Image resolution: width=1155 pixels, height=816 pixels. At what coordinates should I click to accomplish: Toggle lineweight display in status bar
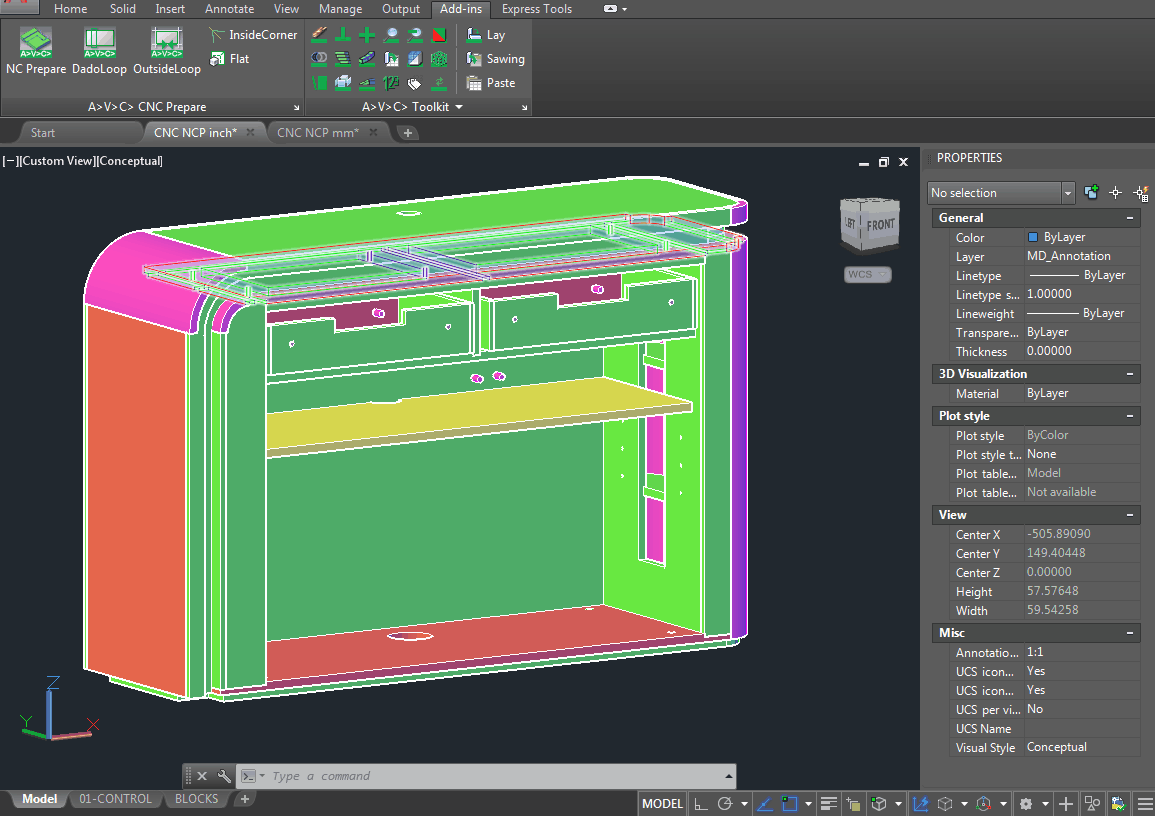click(829, 803)
